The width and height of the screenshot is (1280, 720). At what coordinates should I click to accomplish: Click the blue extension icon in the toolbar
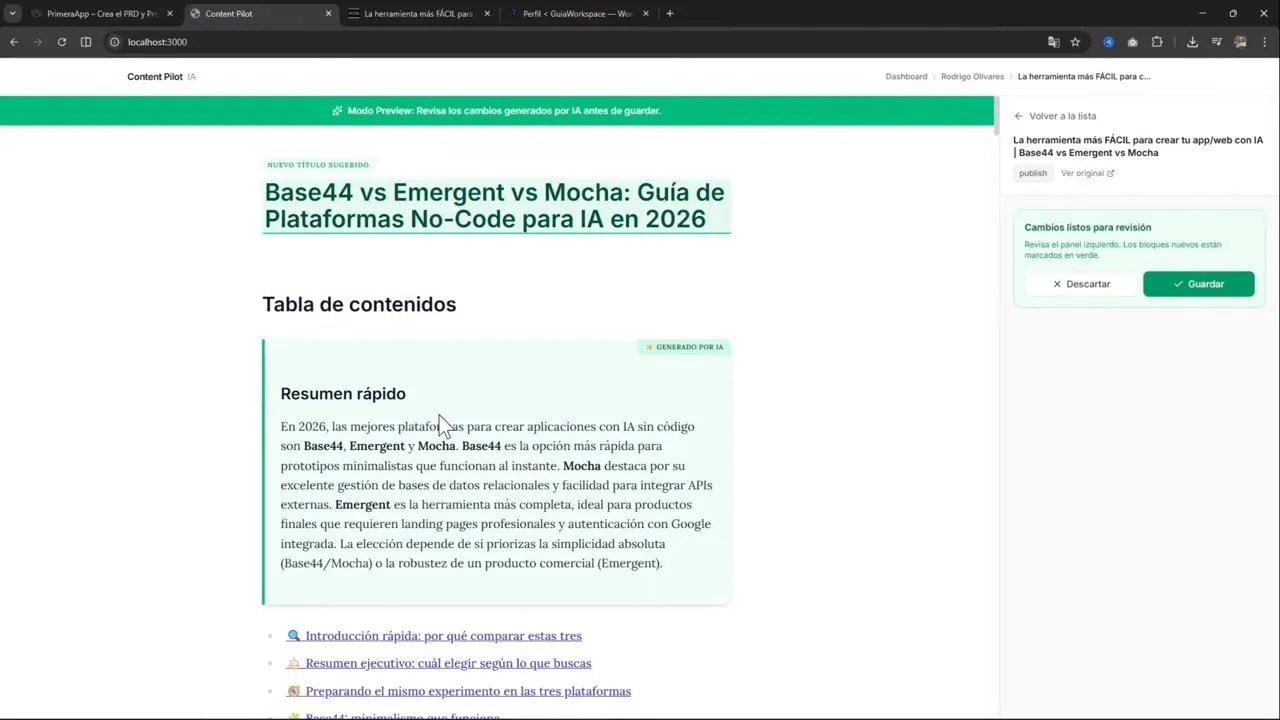[x=1109, y=42]
